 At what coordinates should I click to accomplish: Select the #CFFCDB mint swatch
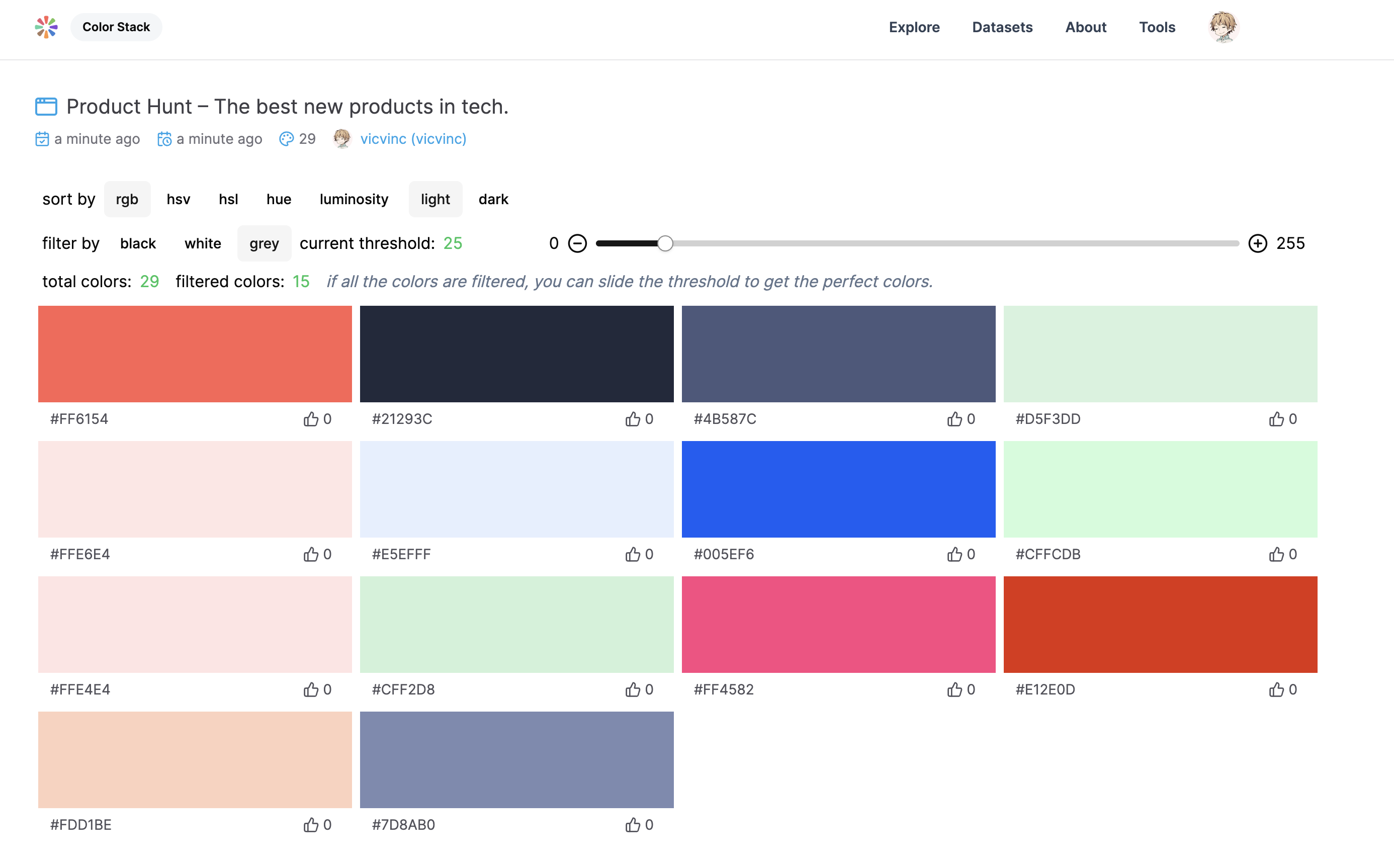tap(1161, 489)
